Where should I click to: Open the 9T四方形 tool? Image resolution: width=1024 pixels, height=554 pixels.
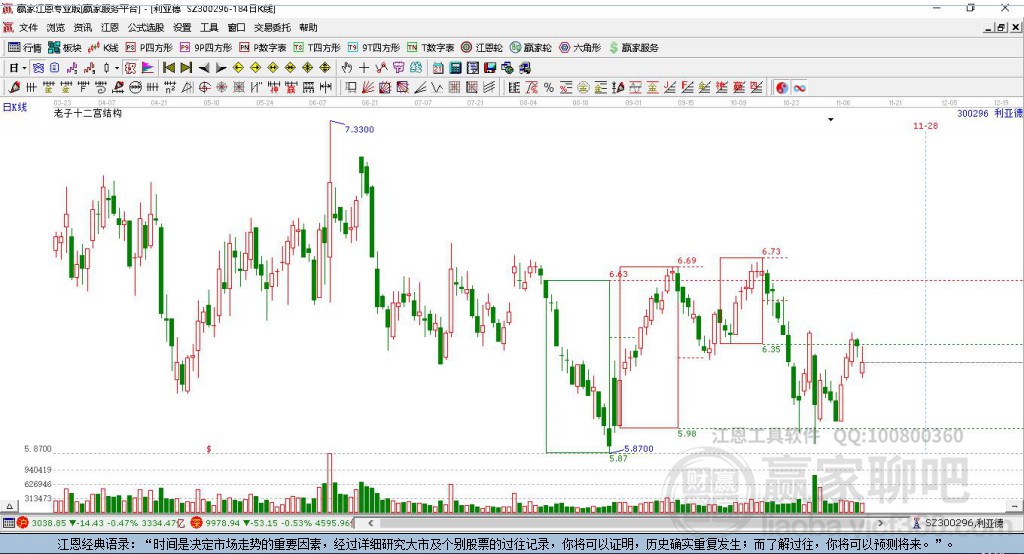pyautogui.click(x=374, y=48)
